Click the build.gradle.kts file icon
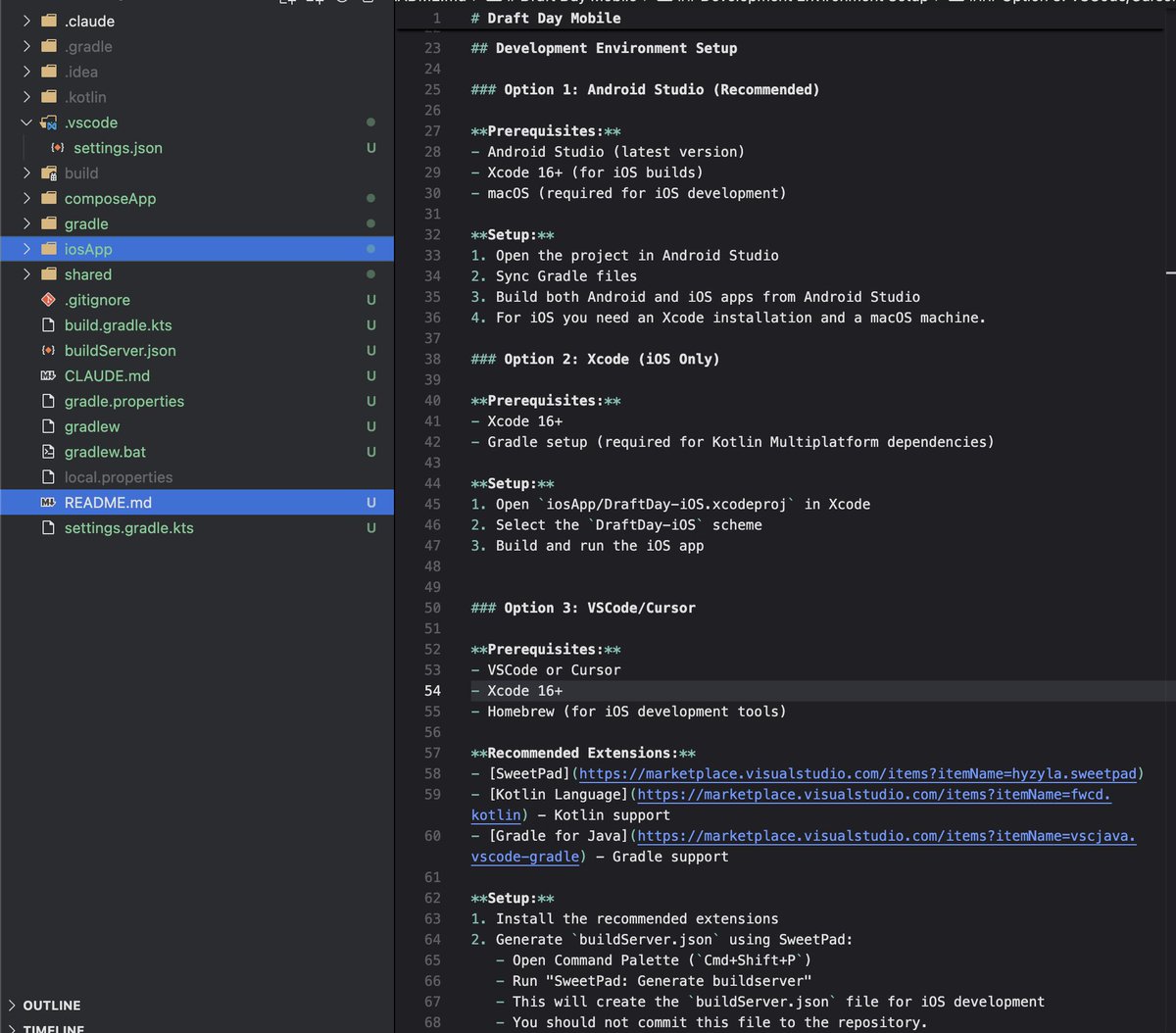The width and height of the screenshot is (1176, 1033). 48,325
